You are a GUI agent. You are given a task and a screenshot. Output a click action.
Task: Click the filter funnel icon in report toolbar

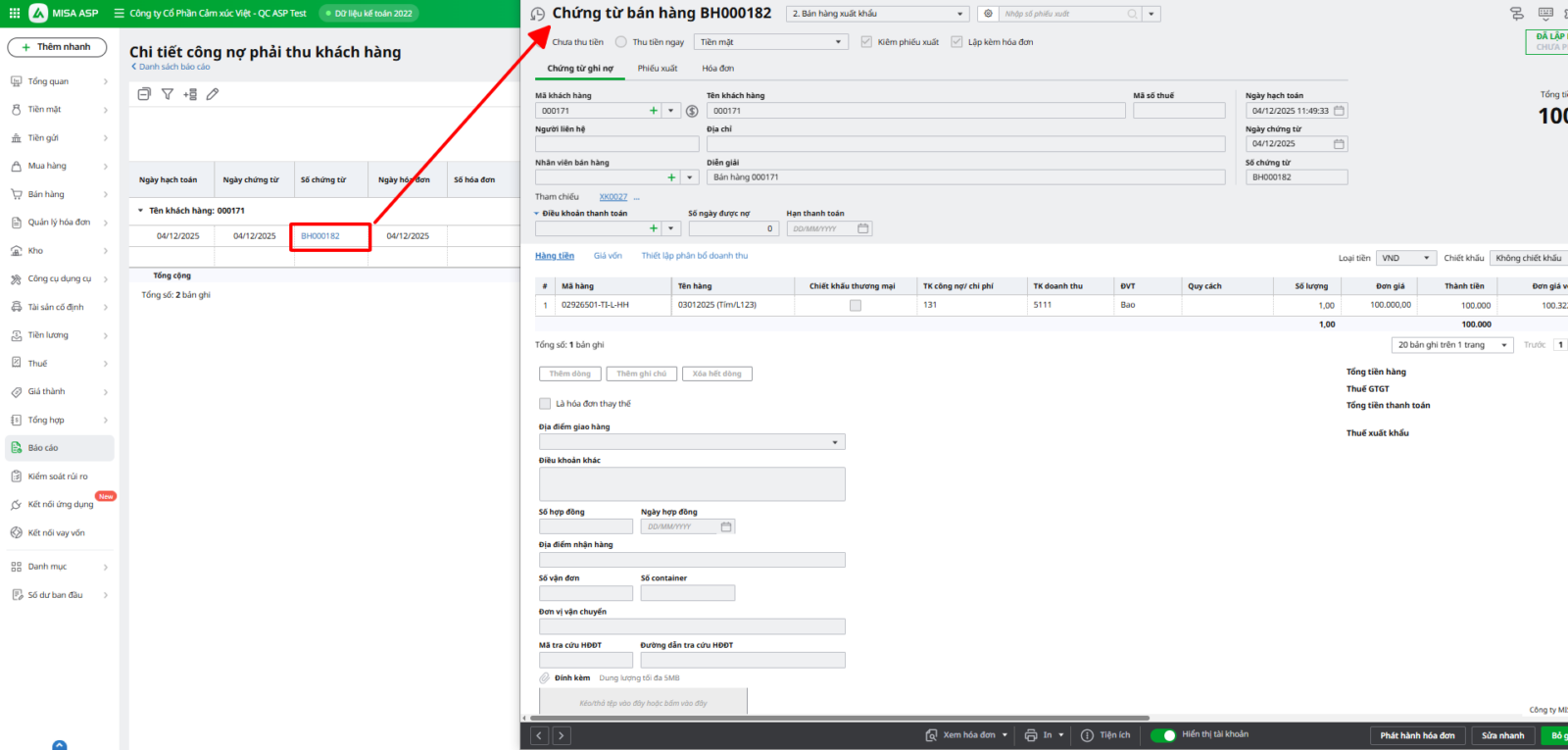pos(168,94)
